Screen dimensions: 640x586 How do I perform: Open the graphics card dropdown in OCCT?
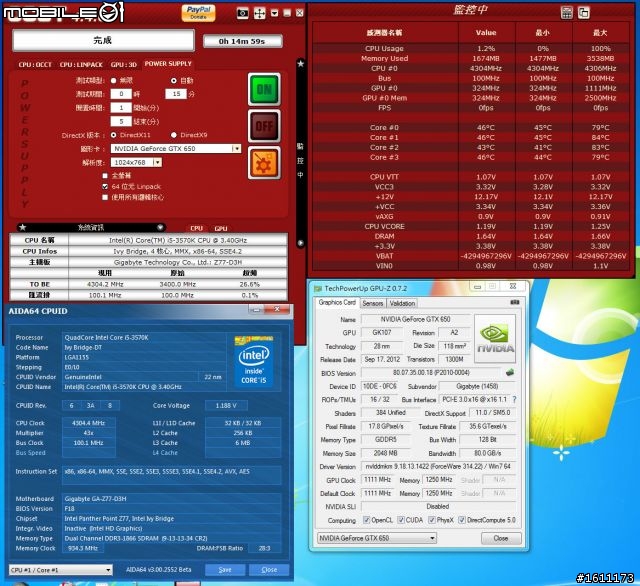tap(176, 149)
